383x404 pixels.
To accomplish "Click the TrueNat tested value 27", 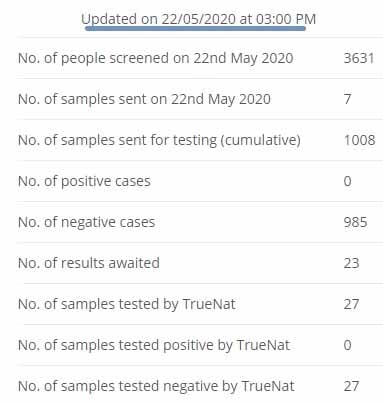I will click(x=351, y=304).
